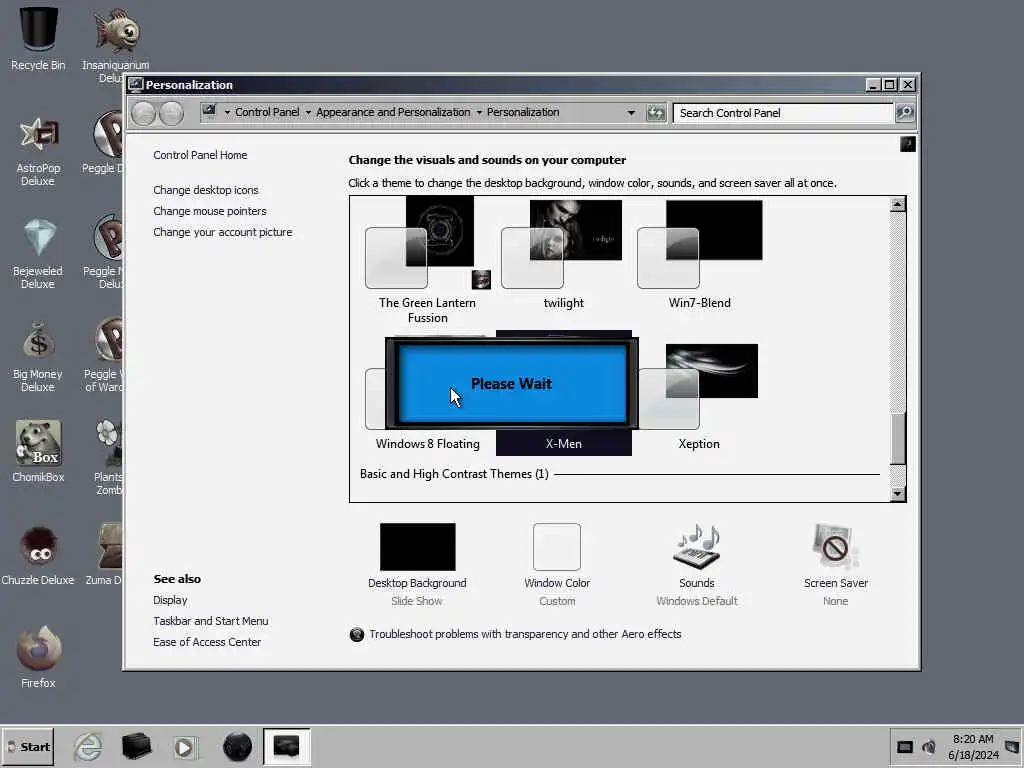This screenshot has height=768, width=1024.
Task: Click the Screen Saver icon
Action: (x=835, y=547)
